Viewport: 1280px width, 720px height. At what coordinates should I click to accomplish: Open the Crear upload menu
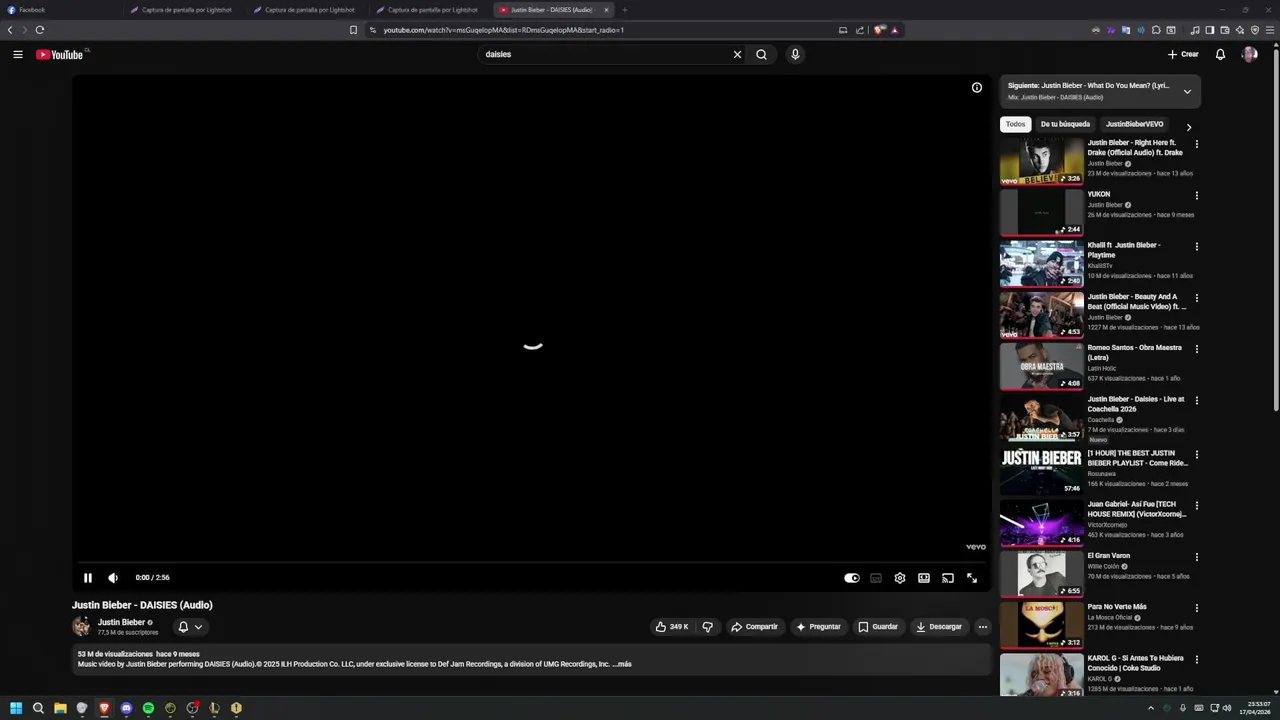pyautogui.click(x=1183, y=54)
